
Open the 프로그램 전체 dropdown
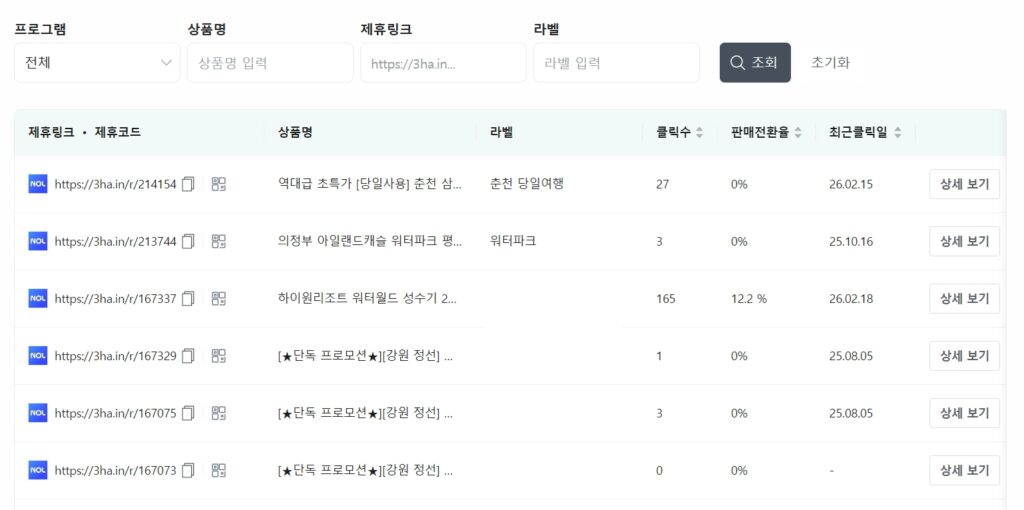[x=97, y=63]
